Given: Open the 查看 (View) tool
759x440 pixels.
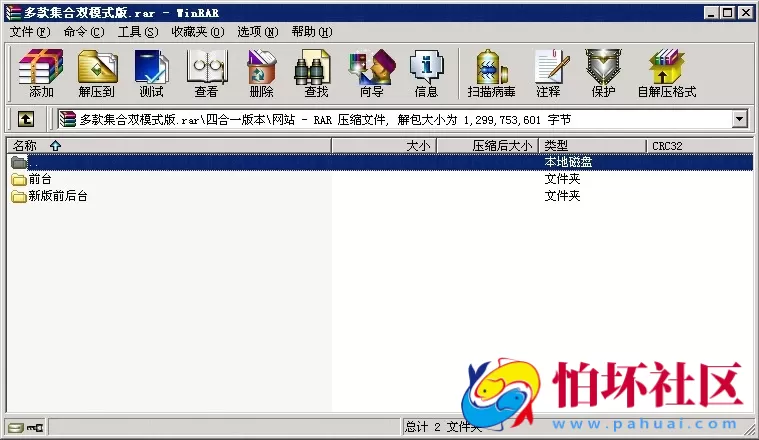Looking at the screenshot, I should pos(207,73).
